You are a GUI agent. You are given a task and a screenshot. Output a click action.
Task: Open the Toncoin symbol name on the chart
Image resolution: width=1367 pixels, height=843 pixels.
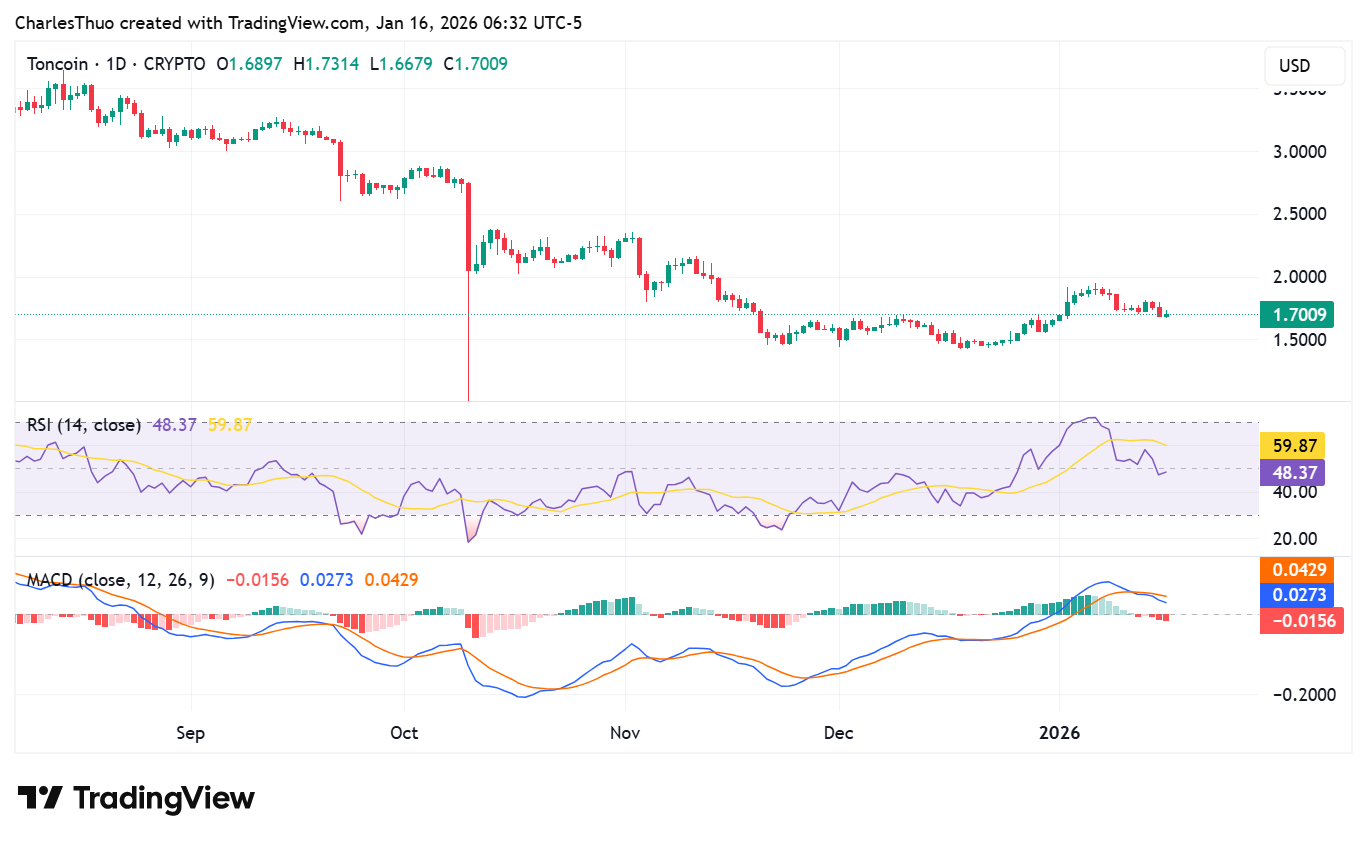pos(57,63)
